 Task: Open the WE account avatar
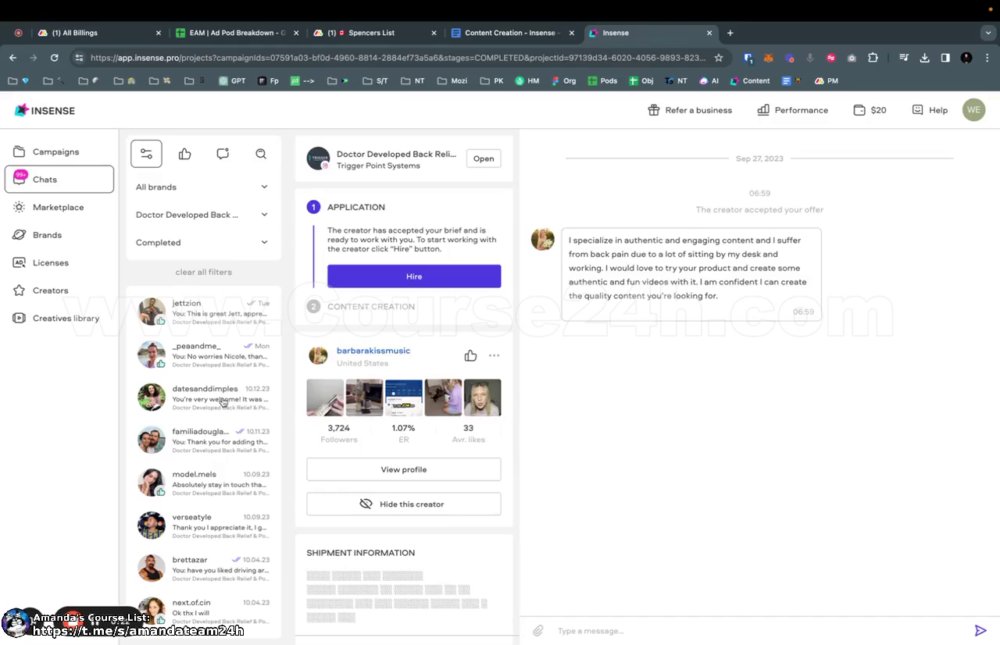pyautogui.click(x=973, y=110)
